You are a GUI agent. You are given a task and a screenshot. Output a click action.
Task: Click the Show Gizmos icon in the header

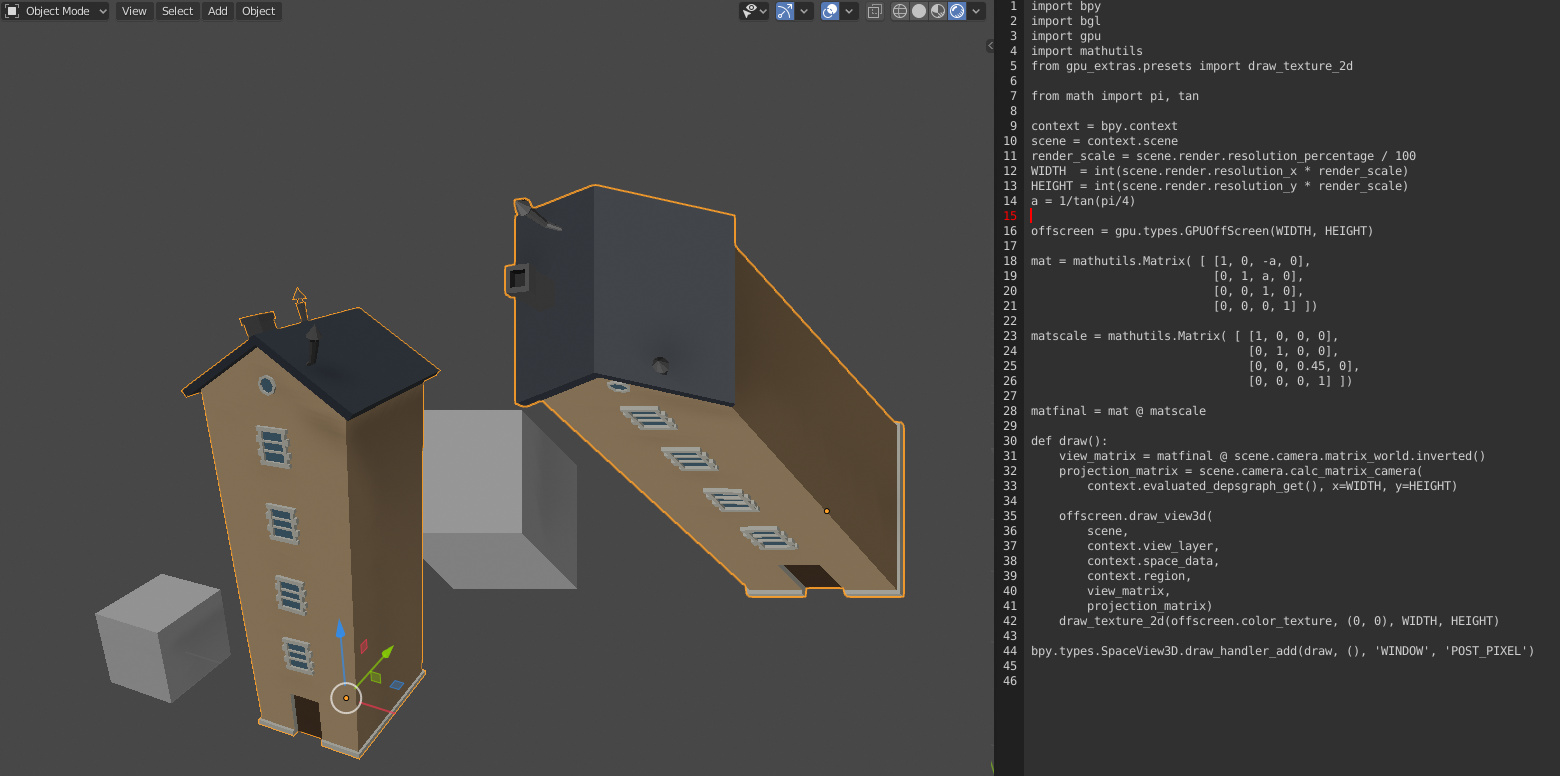[x=786, y=11]
